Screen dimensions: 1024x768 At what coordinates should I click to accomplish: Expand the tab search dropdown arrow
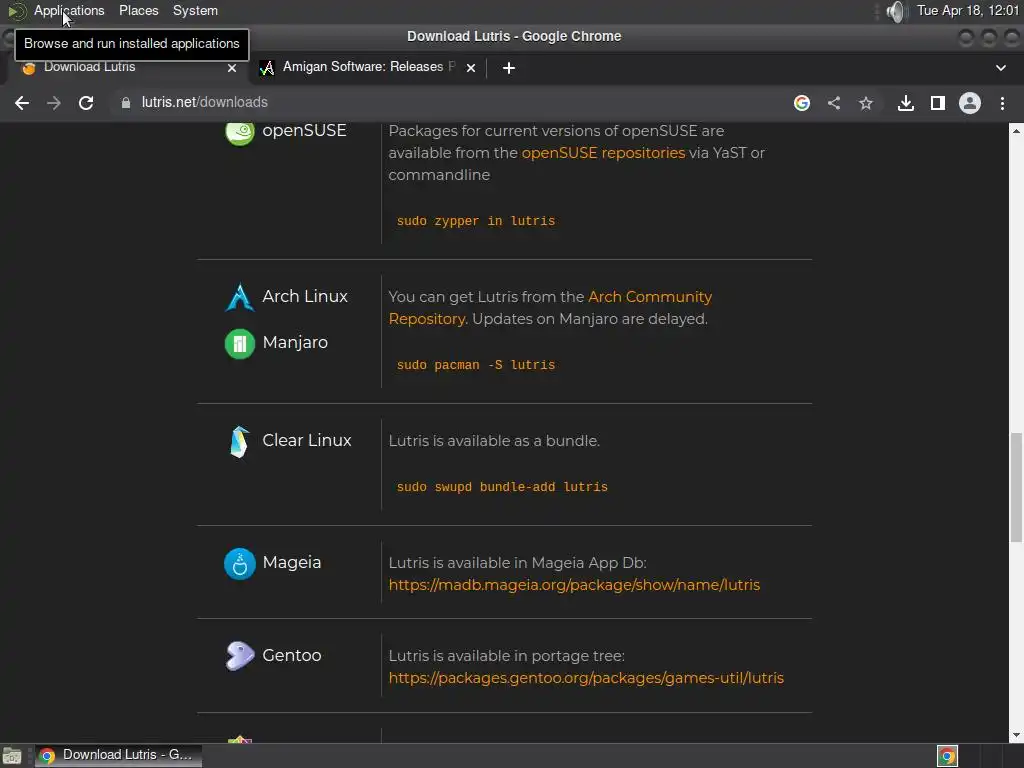pos(1000,68)
